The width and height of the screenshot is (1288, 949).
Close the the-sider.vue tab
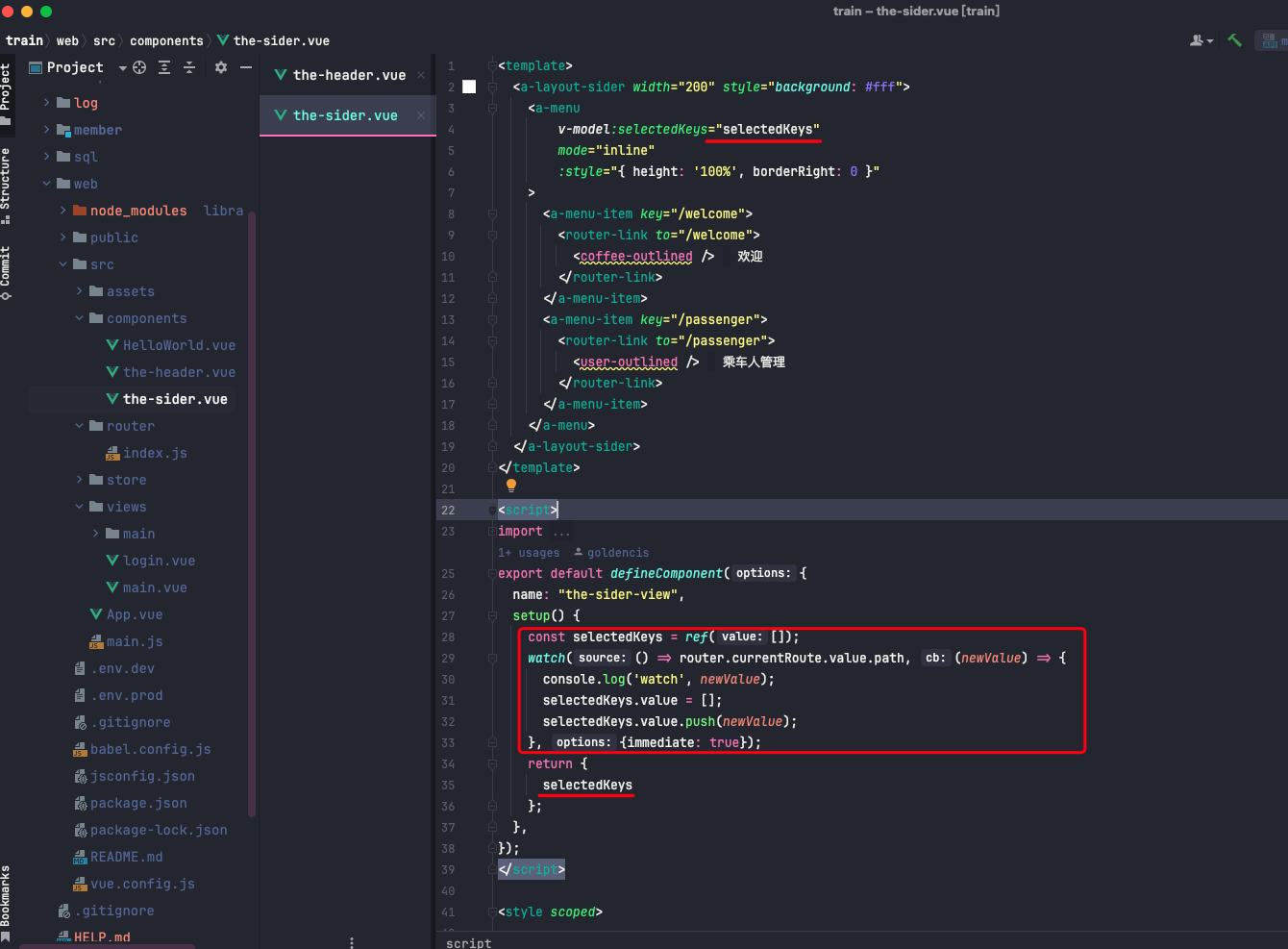coord(421,115)
